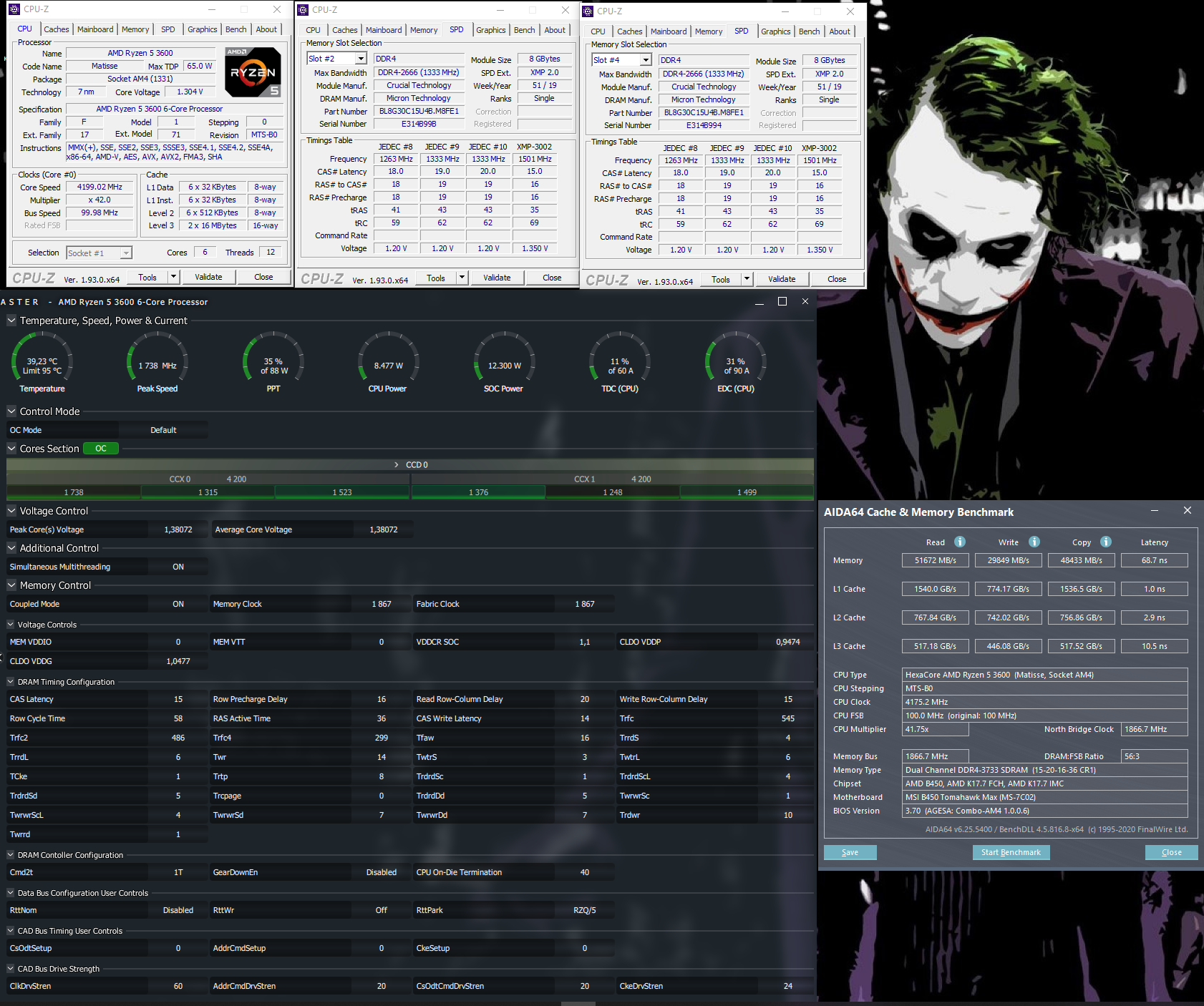Collapse the Voltage Control section

[x=11, y=511]
